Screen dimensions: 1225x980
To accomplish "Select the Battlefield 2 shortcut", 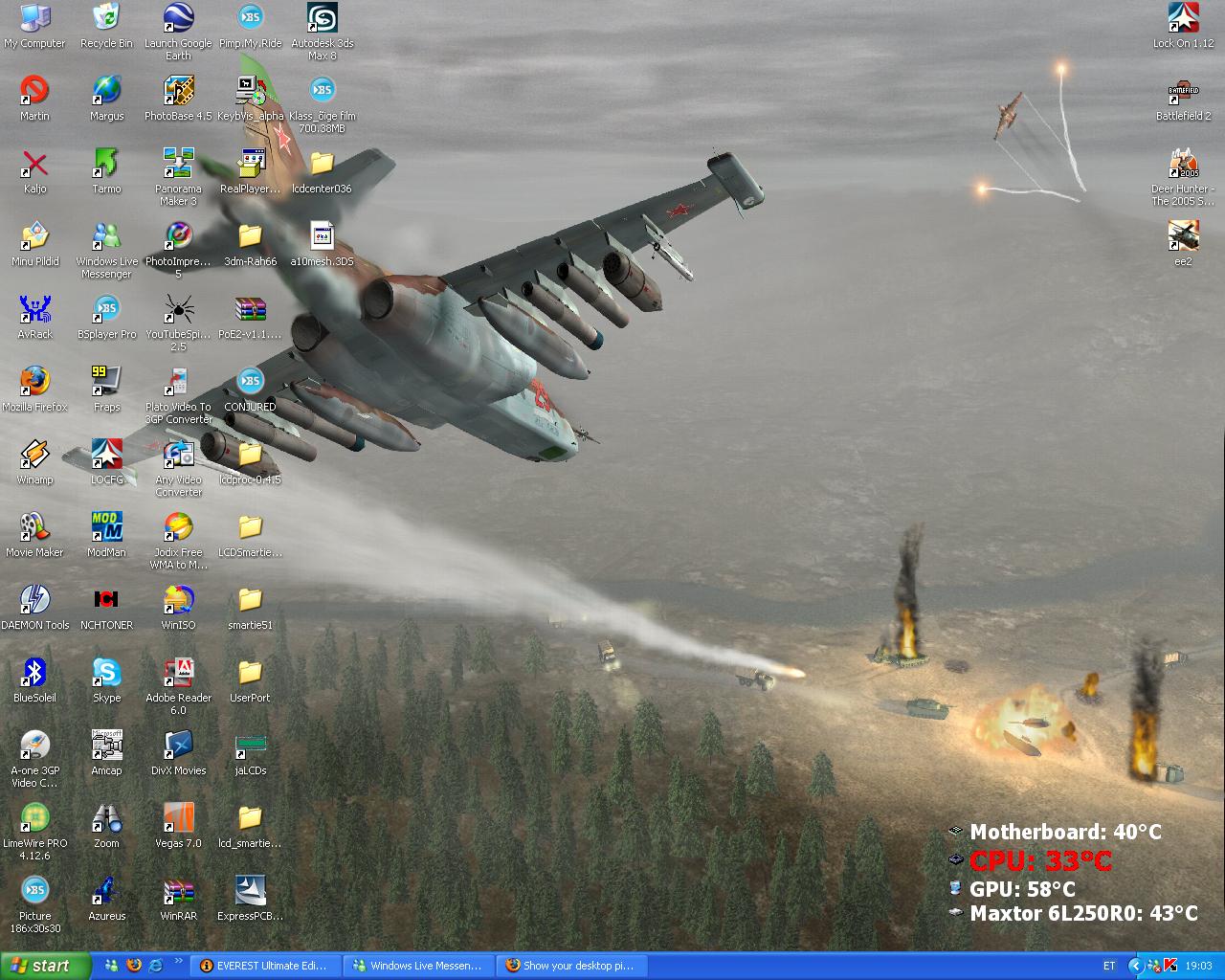I will [x=1183, y=99].
